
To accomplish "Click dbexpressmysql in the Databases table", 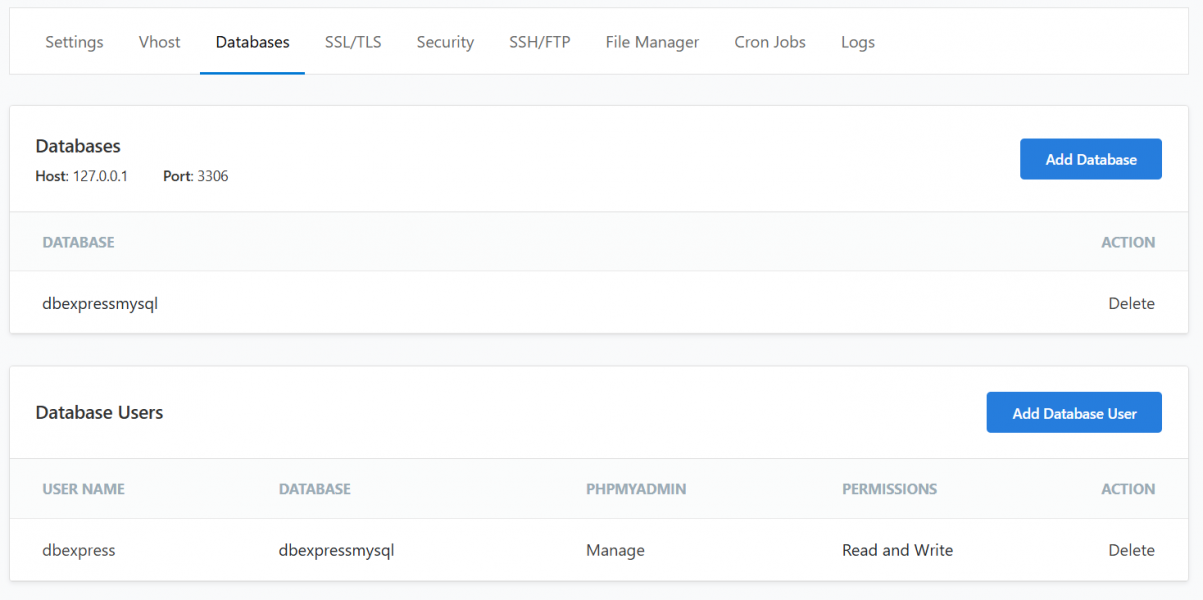I will [x=100, y=303].
